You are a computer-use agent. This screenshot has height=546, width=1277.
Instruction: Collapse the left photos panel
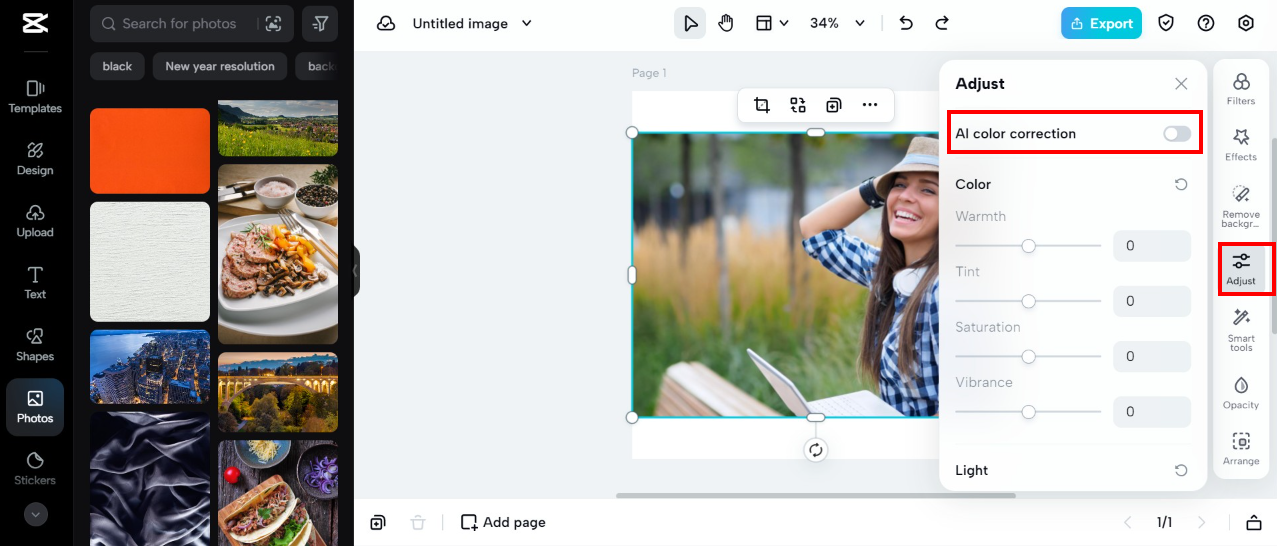[x=356, y=271]
